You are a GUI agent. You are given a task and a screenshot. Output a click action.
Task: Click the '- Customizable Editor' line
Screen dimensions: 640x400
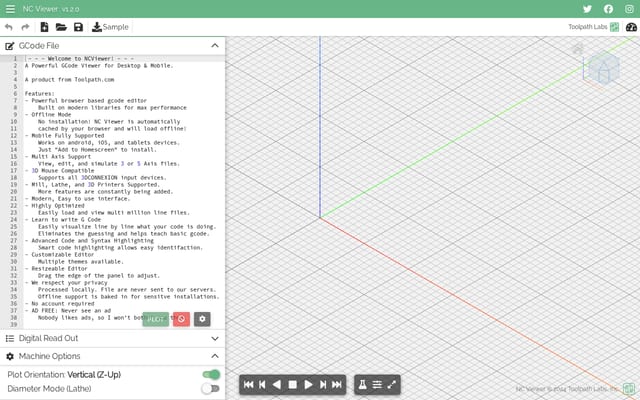[59, 255]
